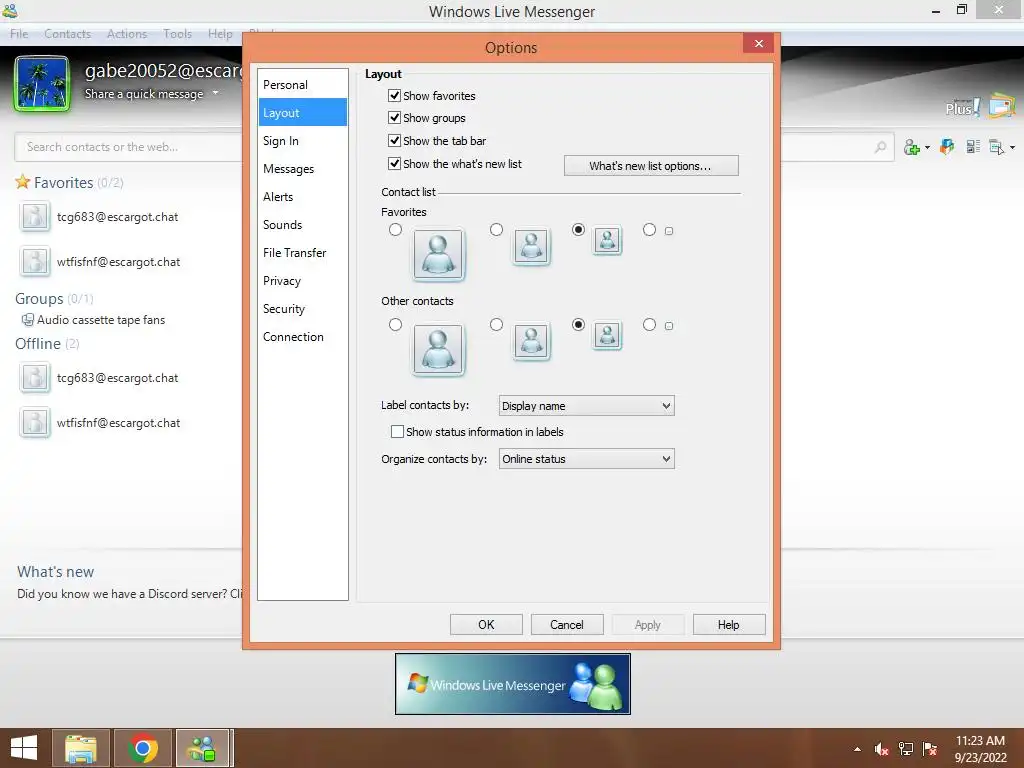Screen dimensions: 1024x768
Task: Click the palm tree profile picture
Action: click(x=42, y=84)
